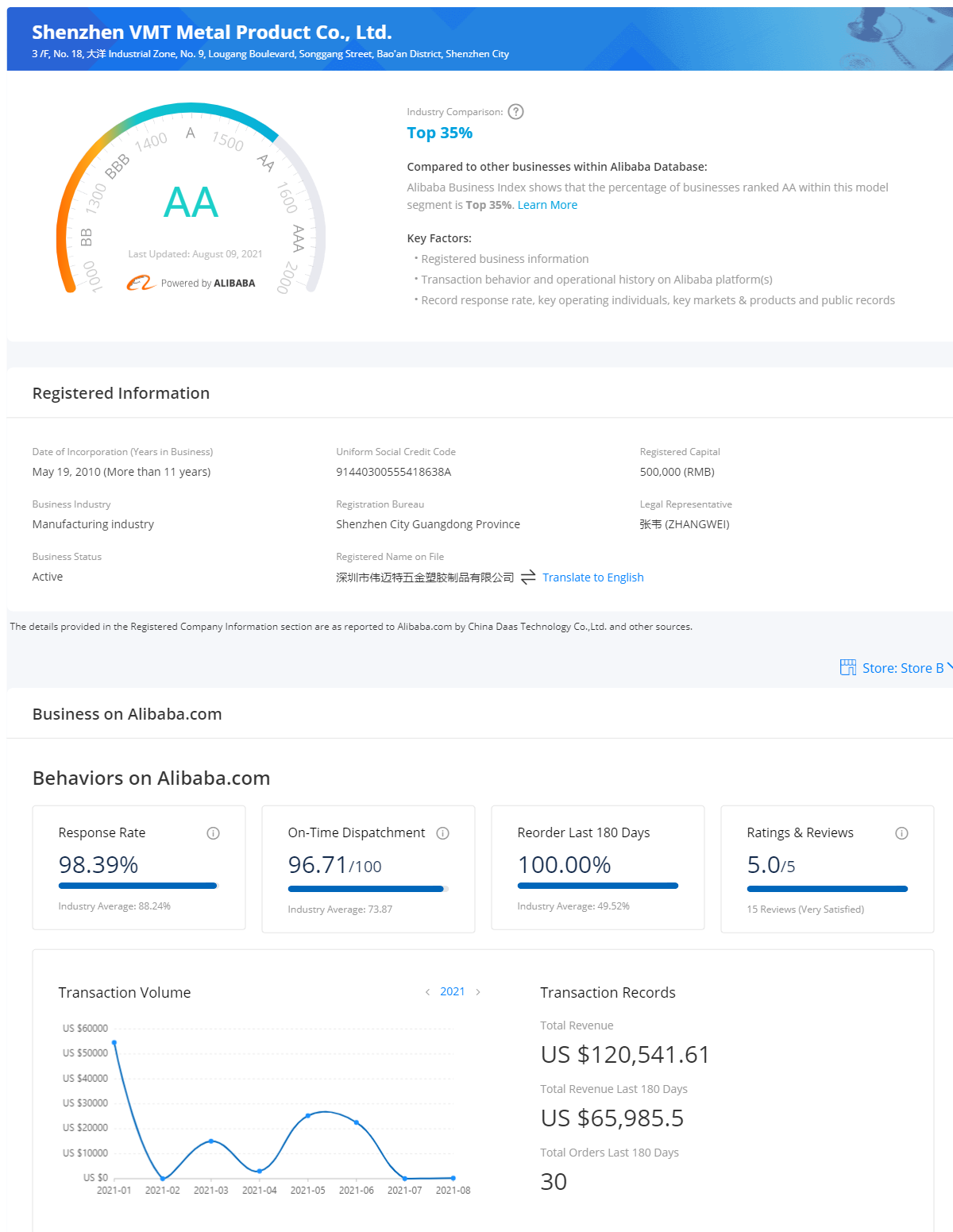Click the Uniform Social Credit Code value
The image size is (953, 1232).
pos(394,472)
